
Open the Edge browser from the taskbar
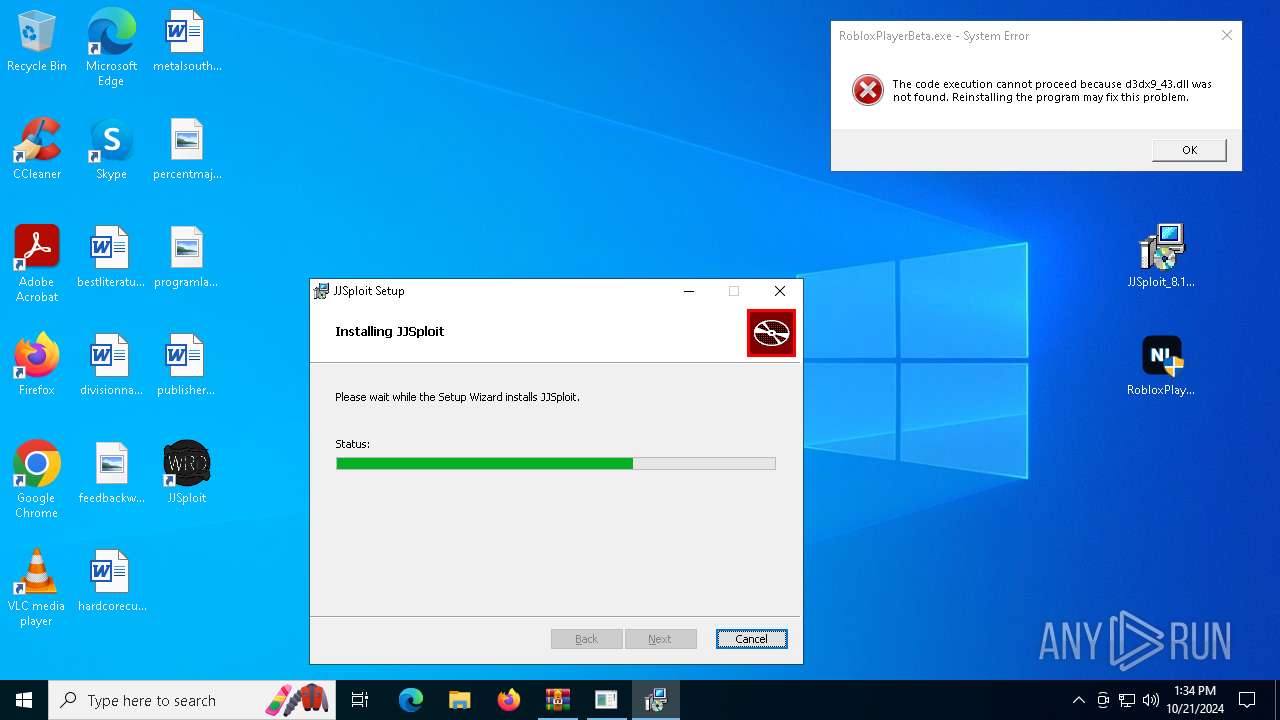[x=411, y=700]
